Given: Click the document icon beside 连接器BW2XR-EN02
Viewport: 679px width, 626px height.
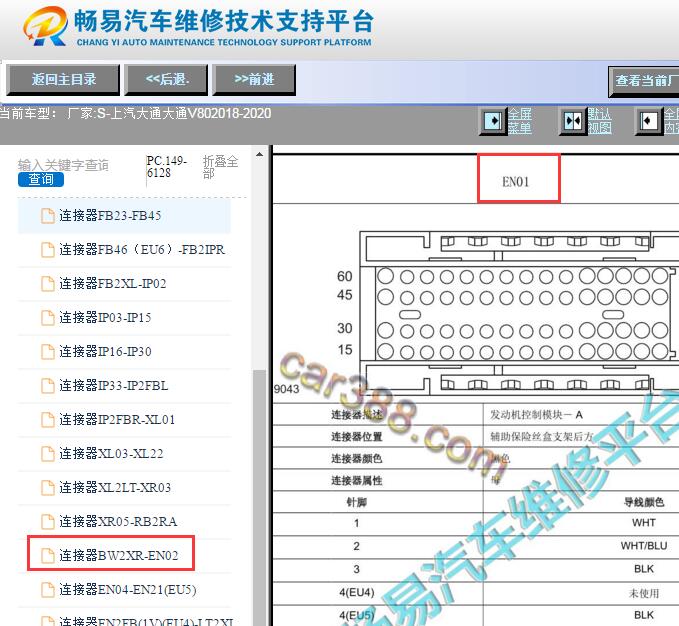Looking at the screenshot, I should (x=48, y=555).
